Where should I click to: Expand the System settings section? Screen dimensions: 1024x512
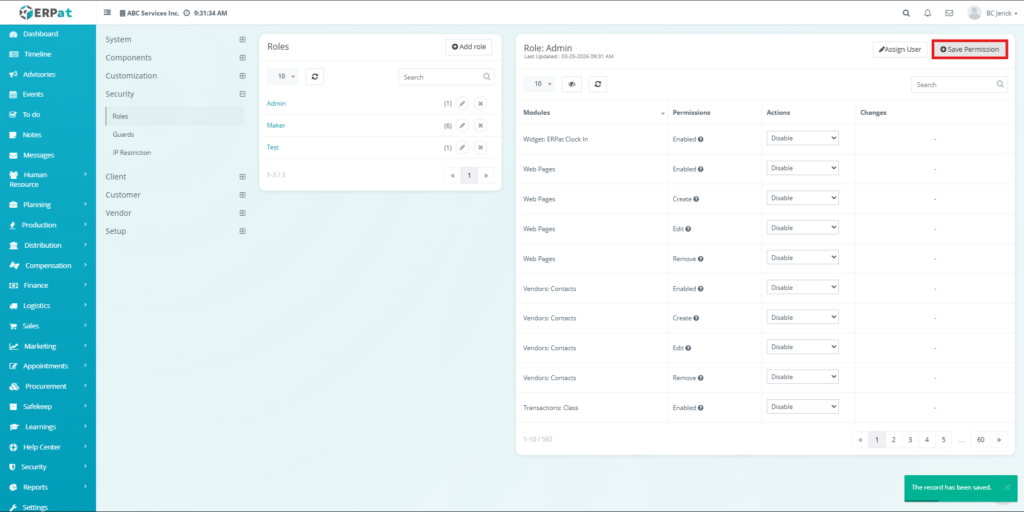pyautogui.click(x=242, y=40)
